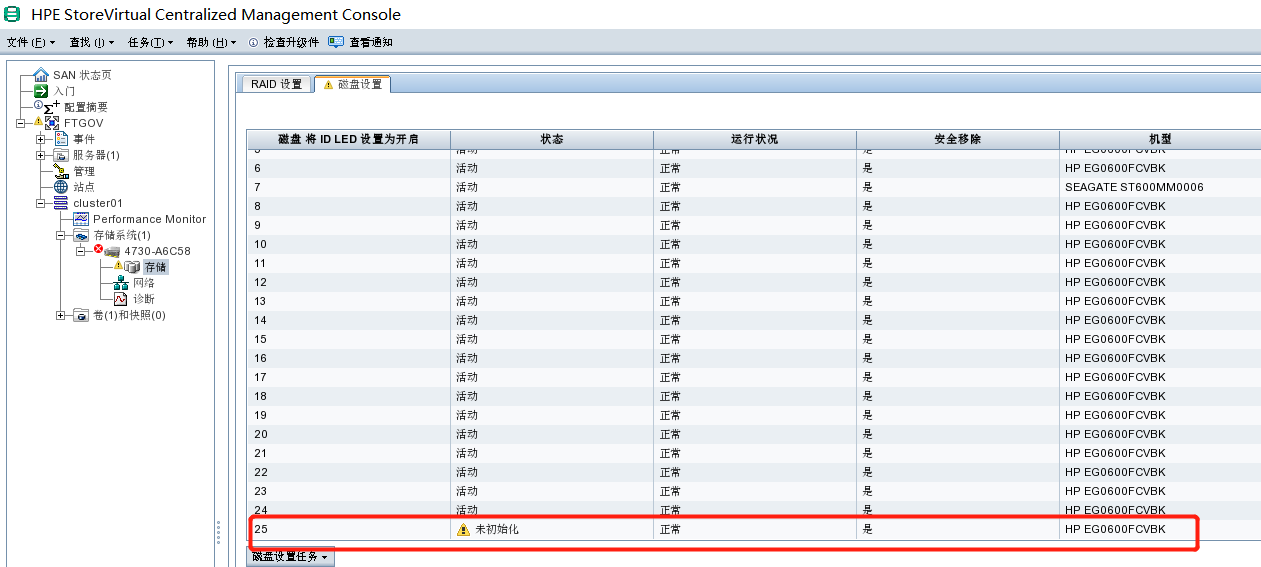Click the warning icon on disk 25 row
Image resolution: width=1261 pixels, height=567 pixels.
click(x=463, y=530)
